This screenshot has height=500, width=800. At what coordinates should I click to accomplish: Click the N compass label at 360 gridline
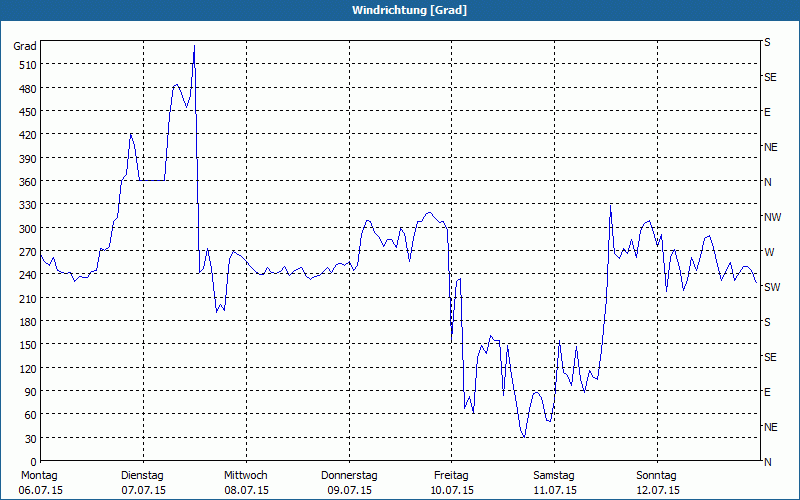pos(768,182)
